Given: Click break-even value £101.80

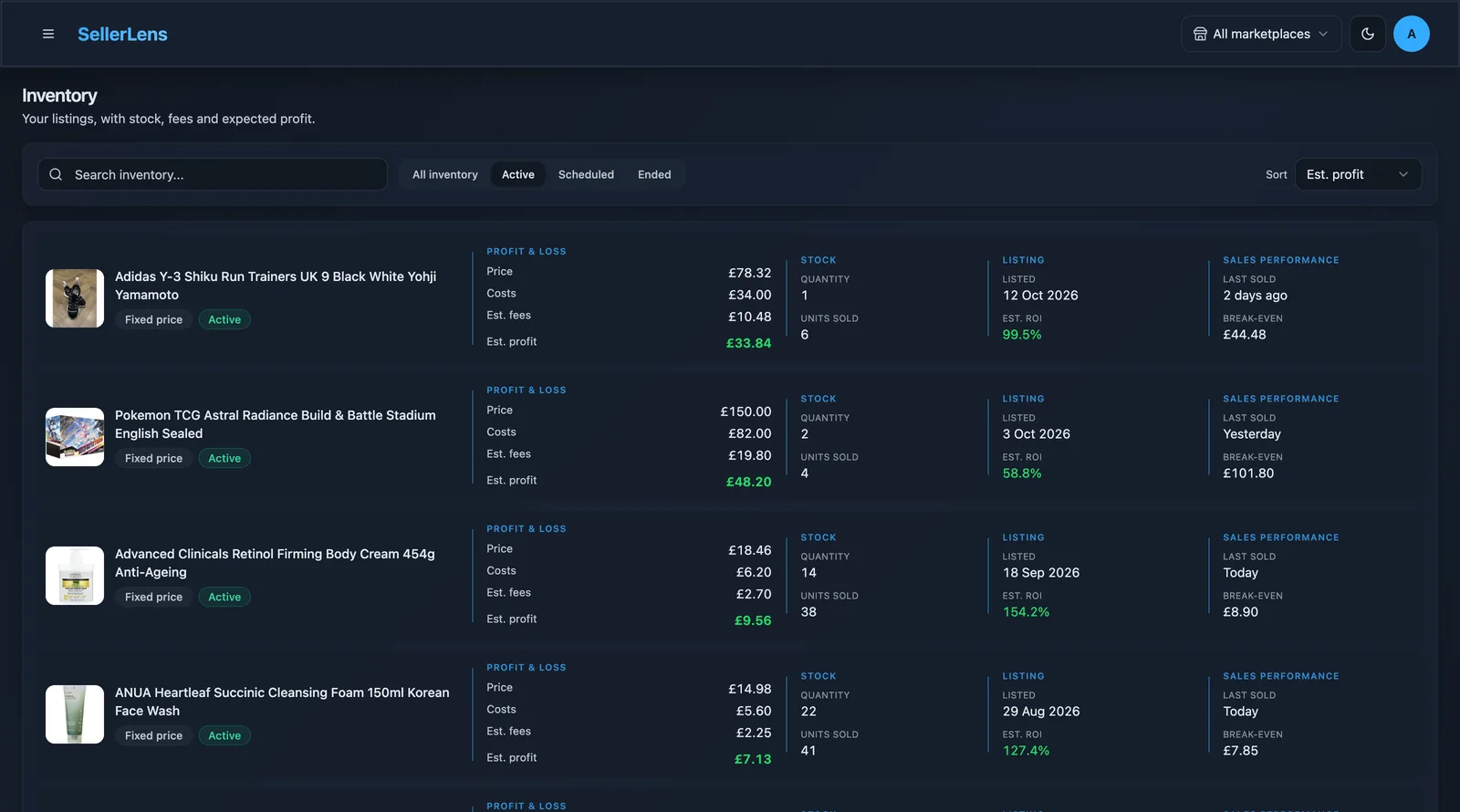Looking at the screenshot, I should (x=1248, y=474).
